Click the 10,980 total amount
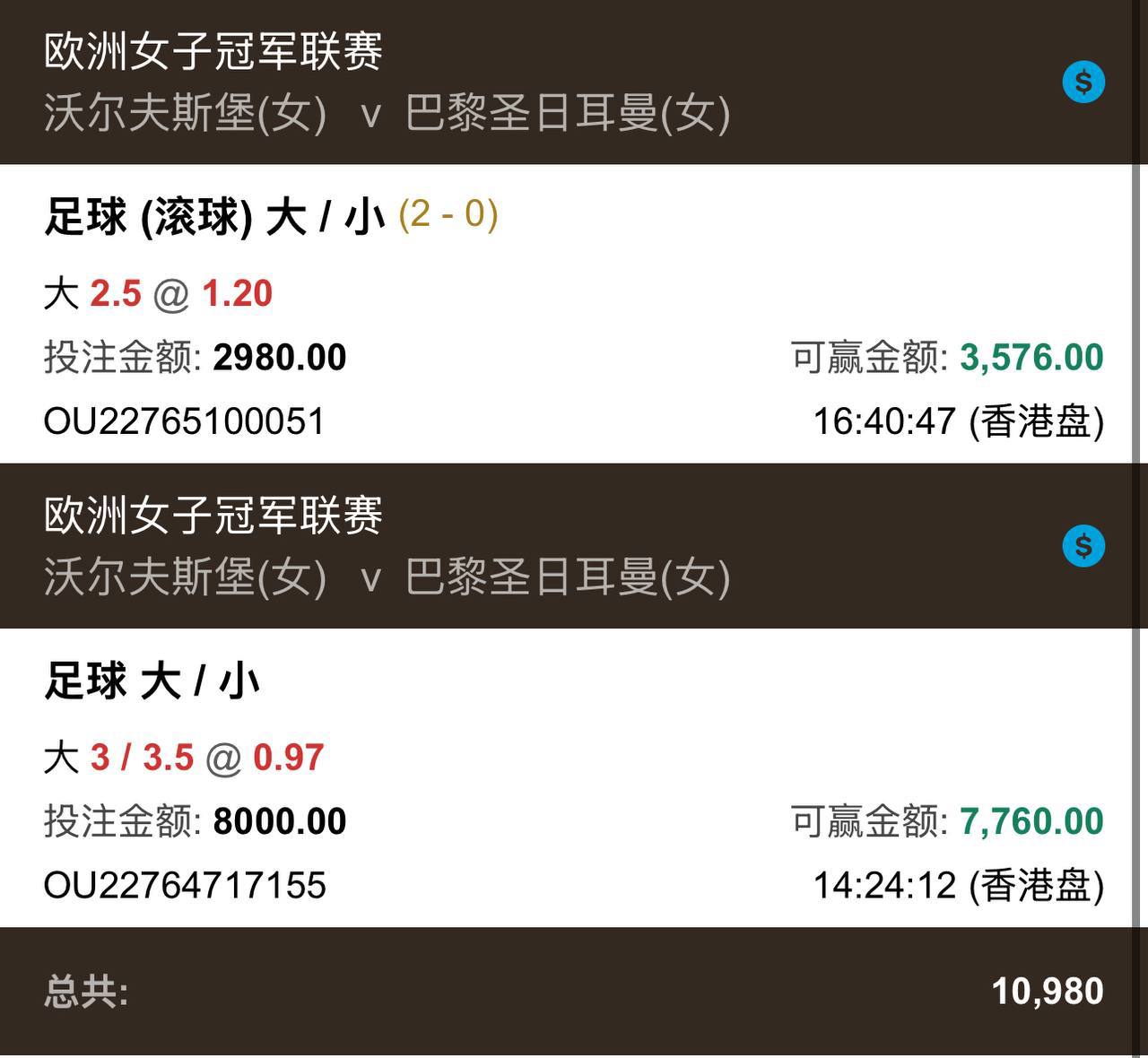Image resolution: width=1148 pixels, height=1058 pixels. click(1047, 992)
